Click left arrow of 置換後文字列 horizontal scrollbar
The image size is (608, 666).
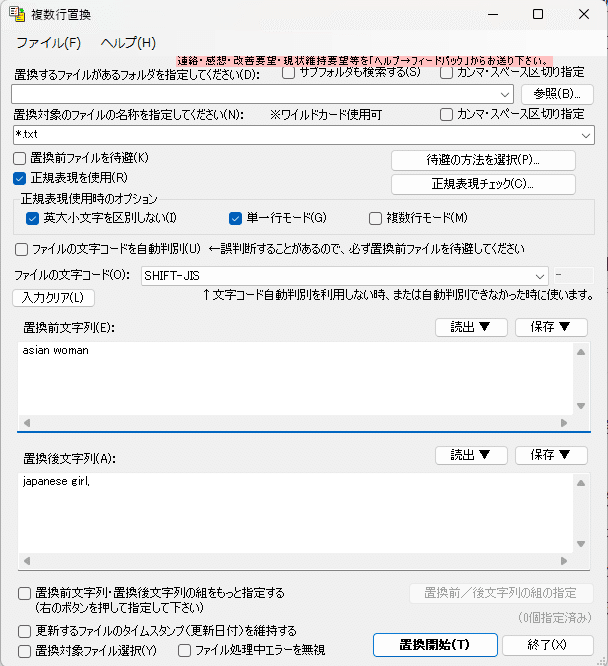tap(27, 561)
